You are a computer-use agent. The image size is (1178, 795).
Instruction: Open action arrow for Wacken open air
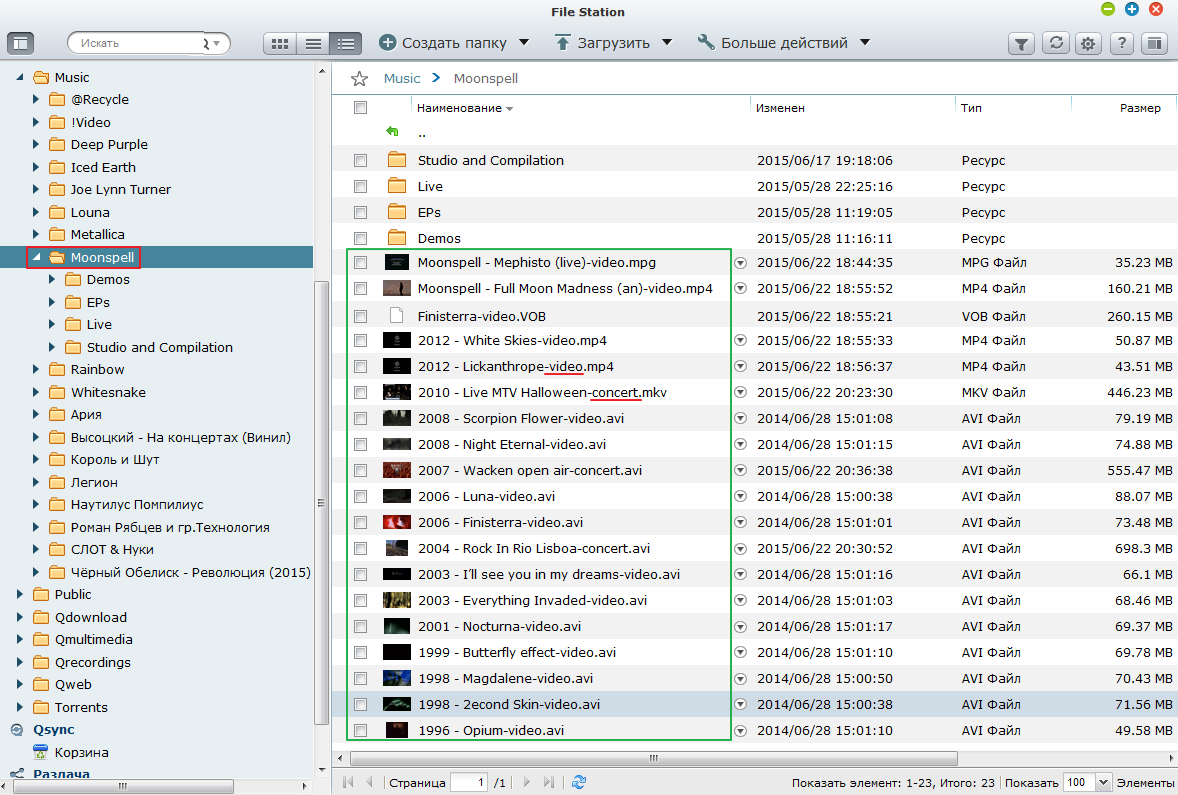pos(740,470)
